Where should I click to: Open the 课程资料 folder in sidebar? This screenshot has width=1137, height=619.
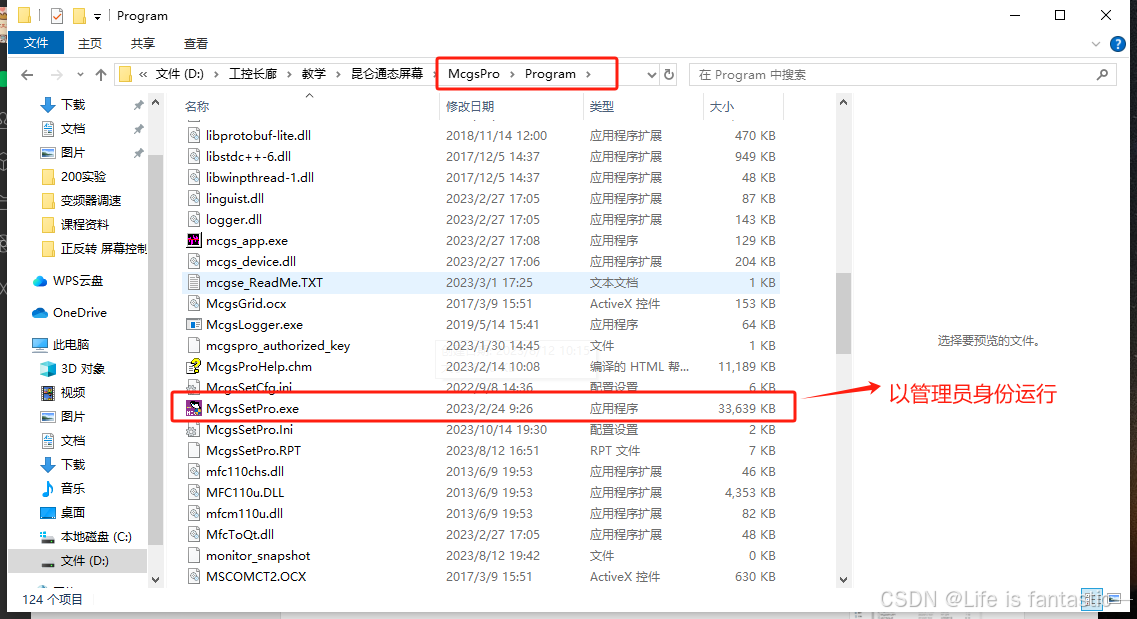tap(84, 224)
